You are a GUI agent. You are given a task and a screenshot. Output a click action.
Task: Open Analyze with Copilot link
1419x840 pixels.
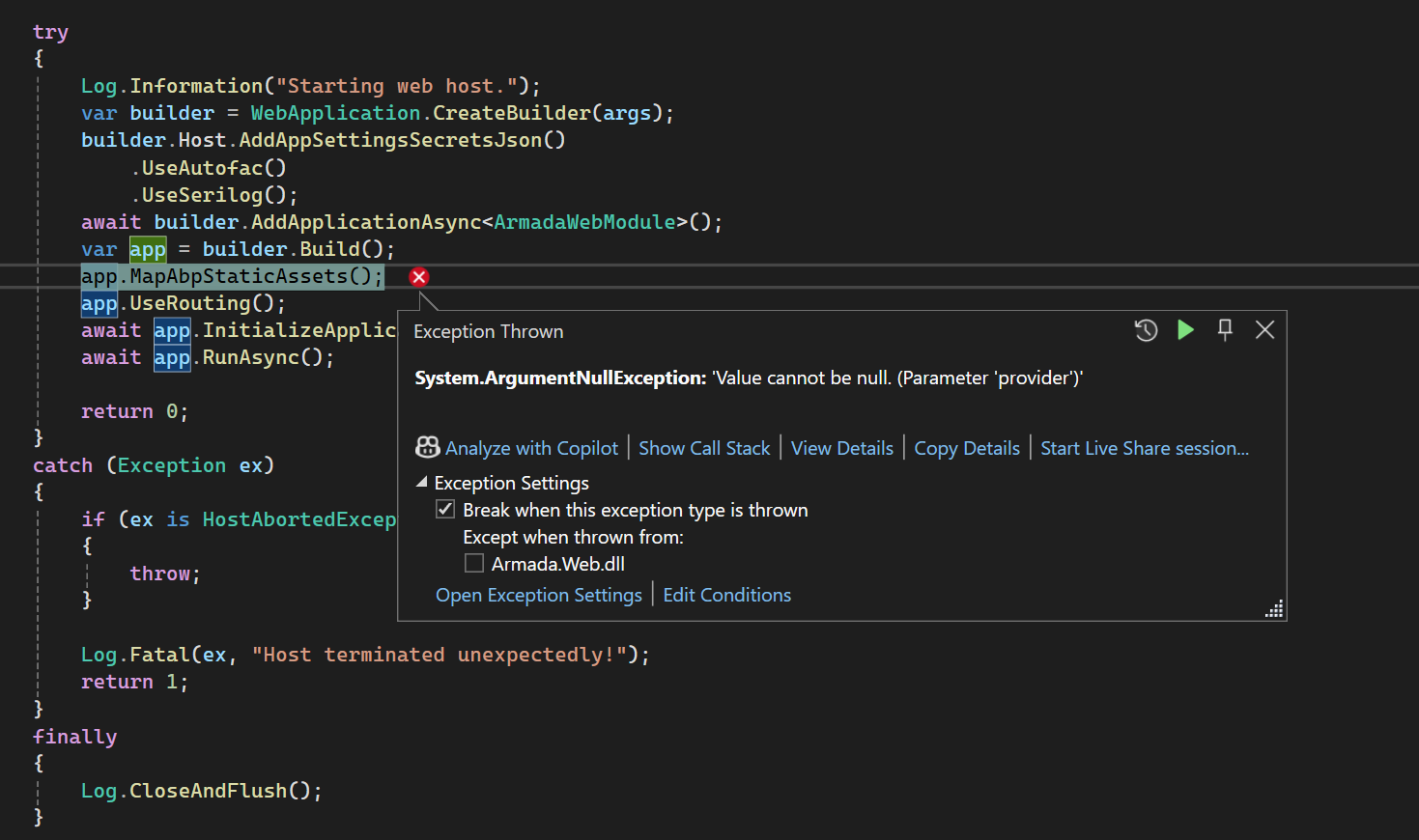[x=530, y=448]
